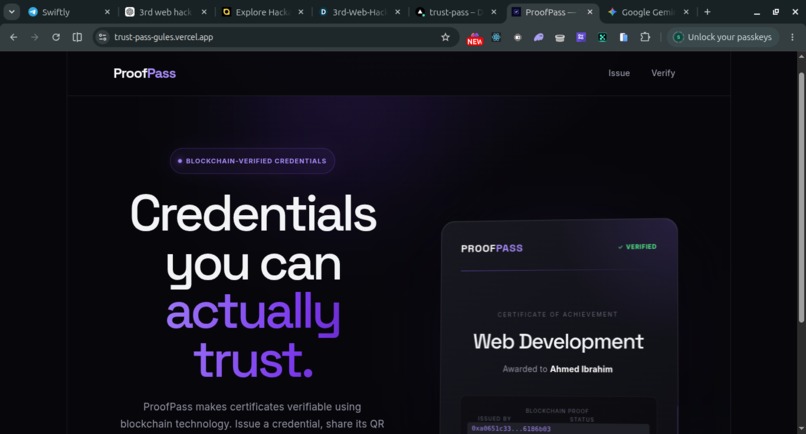Close the Explore Hack tab

tap(301, 12)
